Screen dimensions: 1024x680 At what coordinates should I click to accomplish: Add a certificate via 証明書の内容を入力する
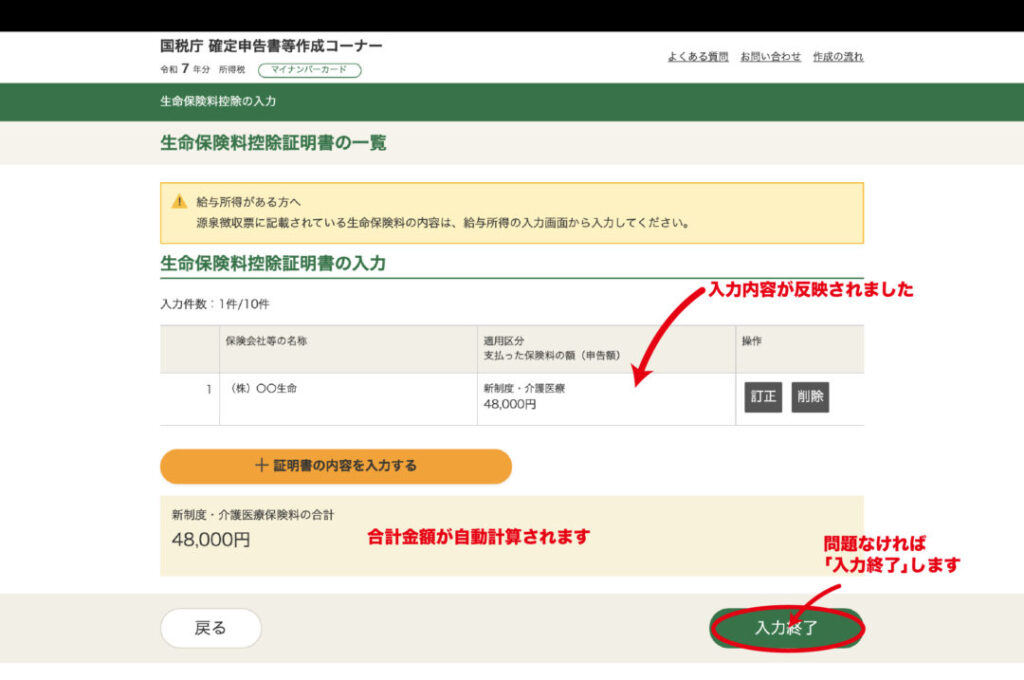pos(336,466)
